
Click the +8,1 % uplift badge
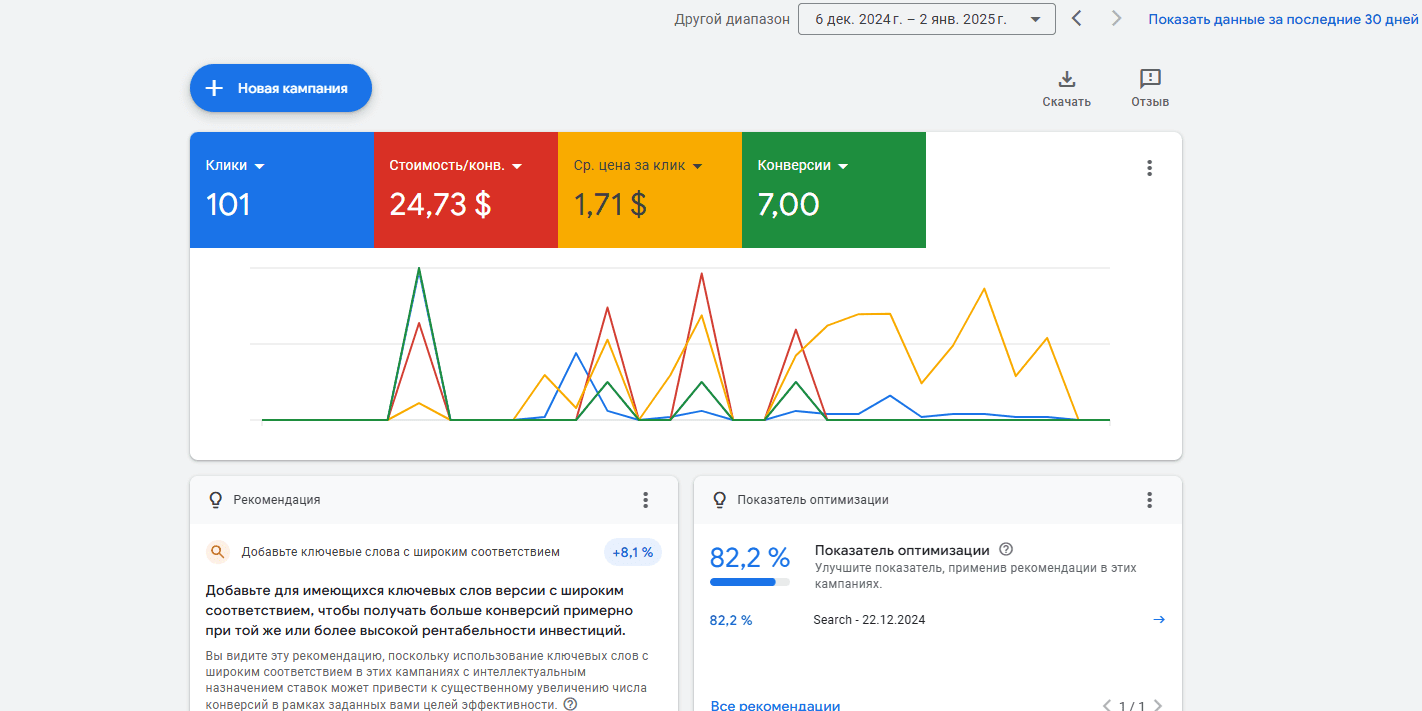point(633,552)
